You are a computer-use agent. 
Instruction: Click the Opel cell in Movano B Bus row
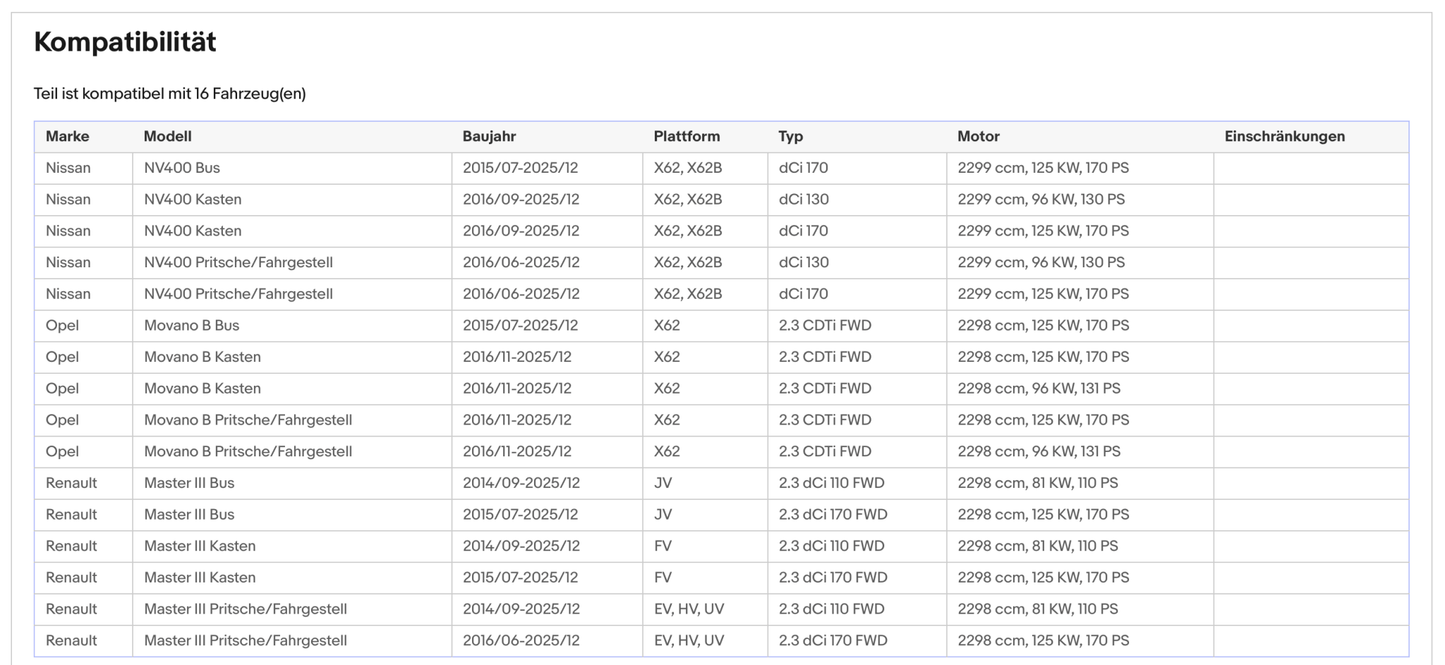coord(62,326)
